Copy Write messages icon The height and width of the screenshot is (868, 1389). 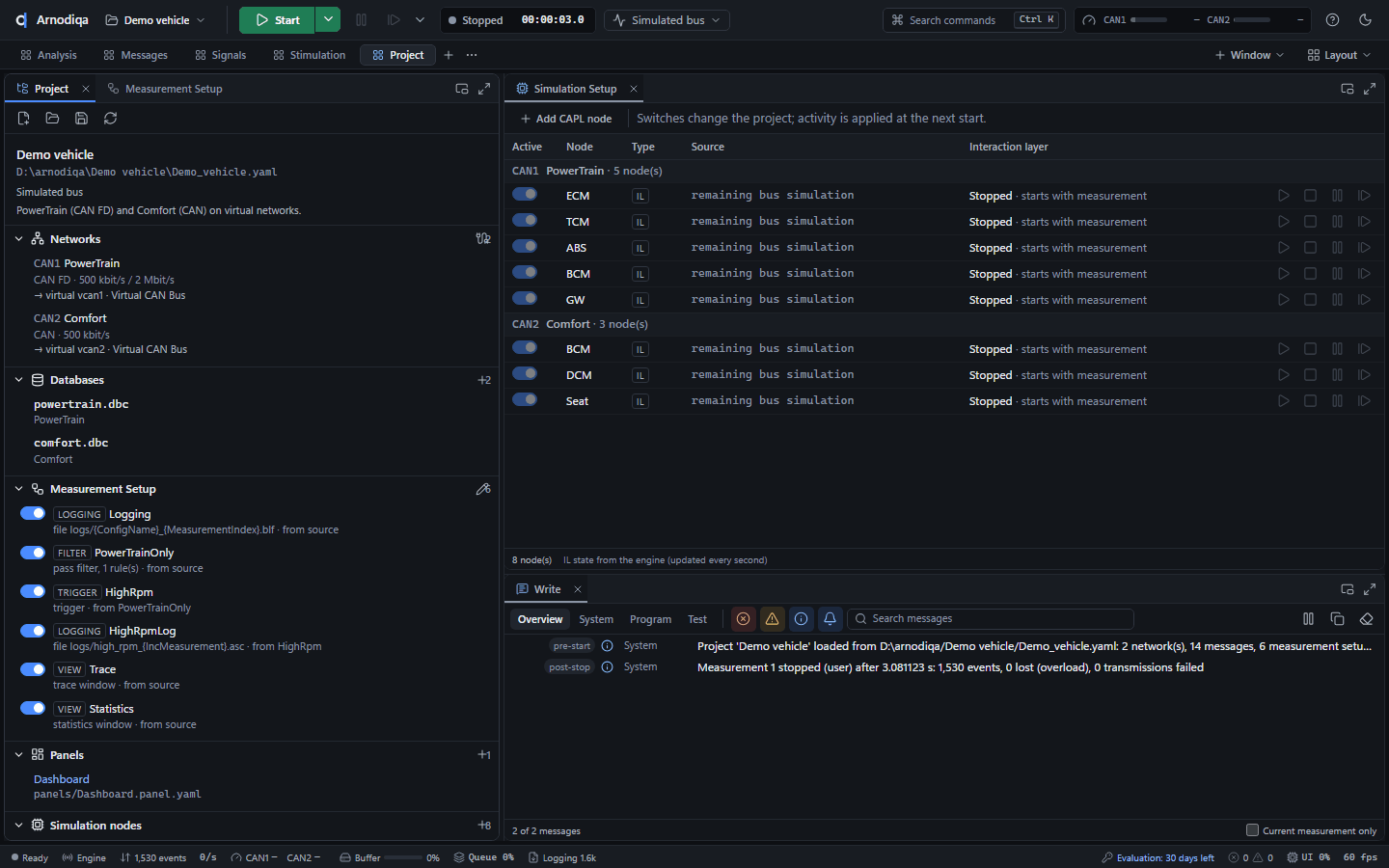(1337, 619)
